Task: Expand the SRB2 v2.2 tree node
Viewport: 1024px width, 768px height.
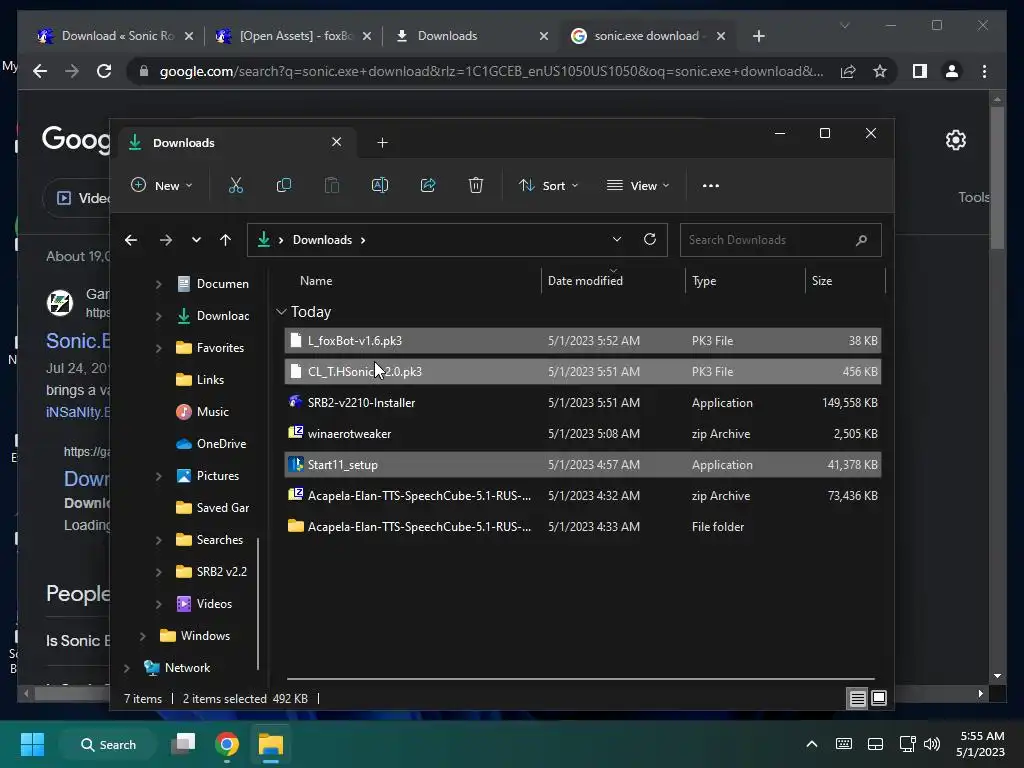Action: pos(158,572)
